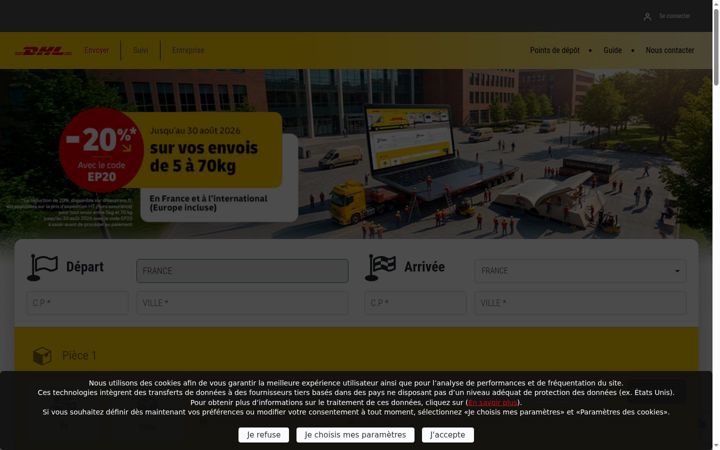Focus the Départ C.P field
The width and height of the screenshot is (720, 450).
[78, 303]
